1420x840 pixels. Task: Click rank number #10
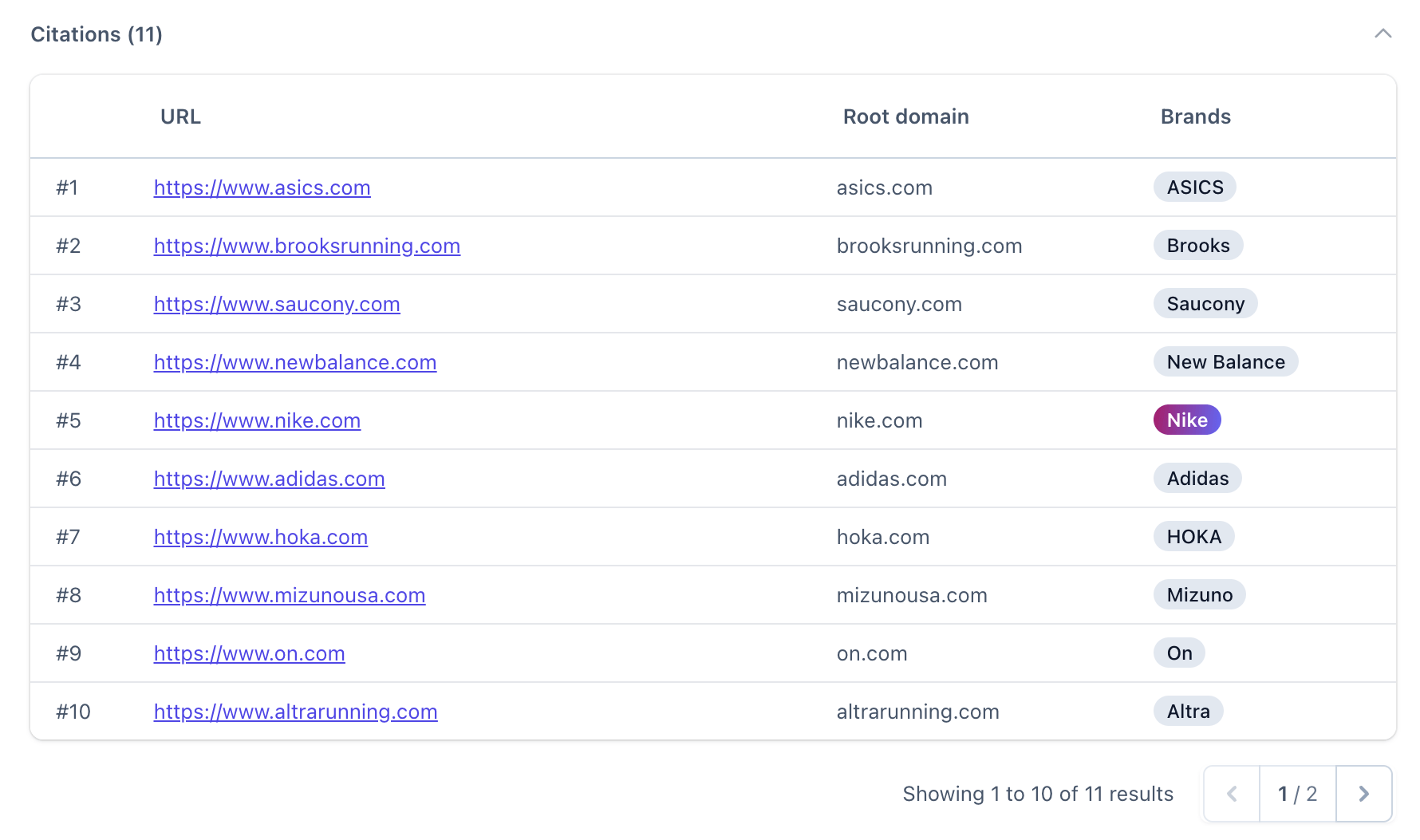pos(73,712)
